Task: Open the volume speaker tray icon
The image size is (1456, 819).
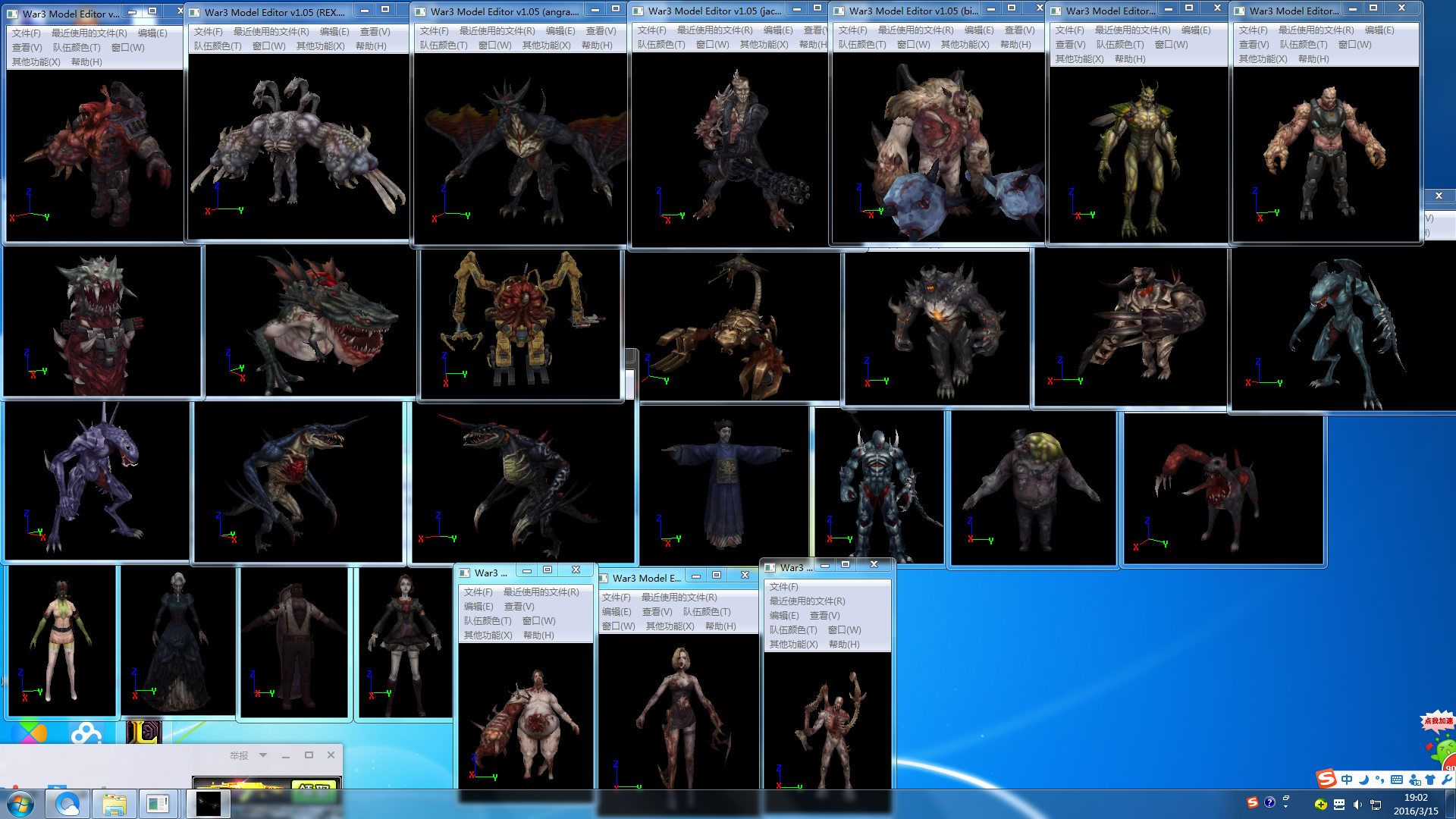Action: pos(1357,805)
